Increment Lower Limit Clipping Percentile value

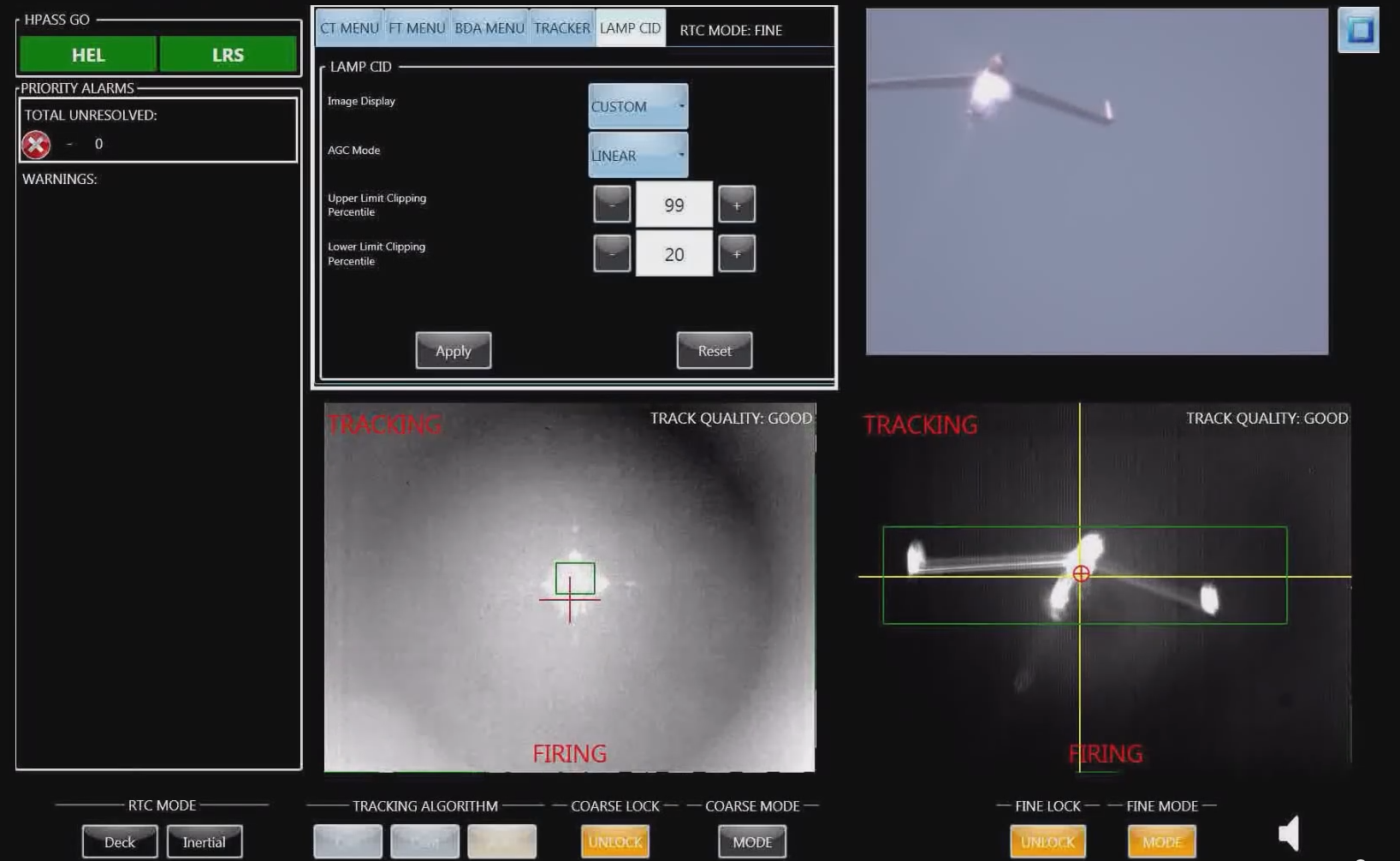(x=736, y=253)
